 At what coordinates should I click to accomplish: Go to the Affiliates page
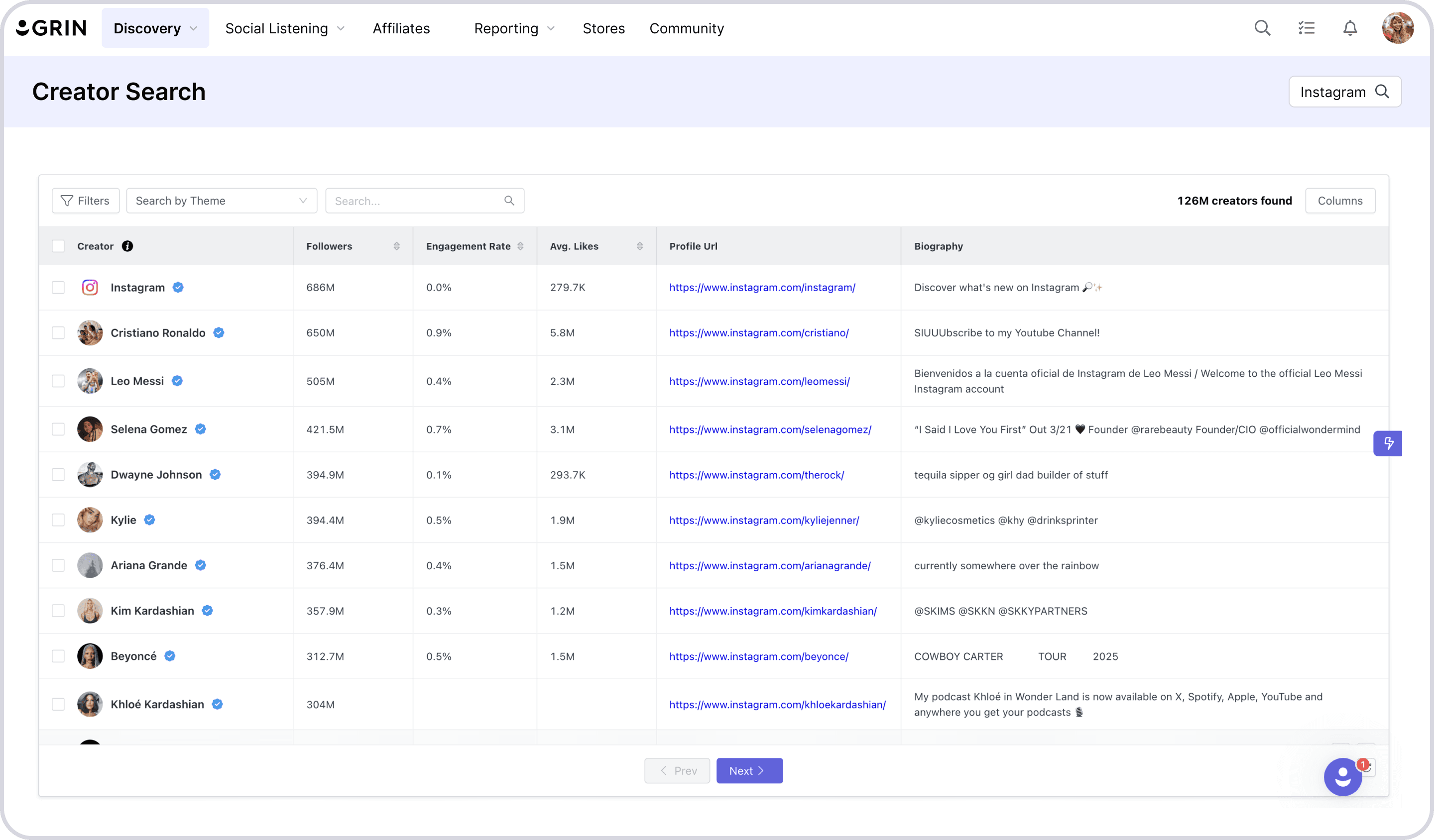tap(401, 28)
